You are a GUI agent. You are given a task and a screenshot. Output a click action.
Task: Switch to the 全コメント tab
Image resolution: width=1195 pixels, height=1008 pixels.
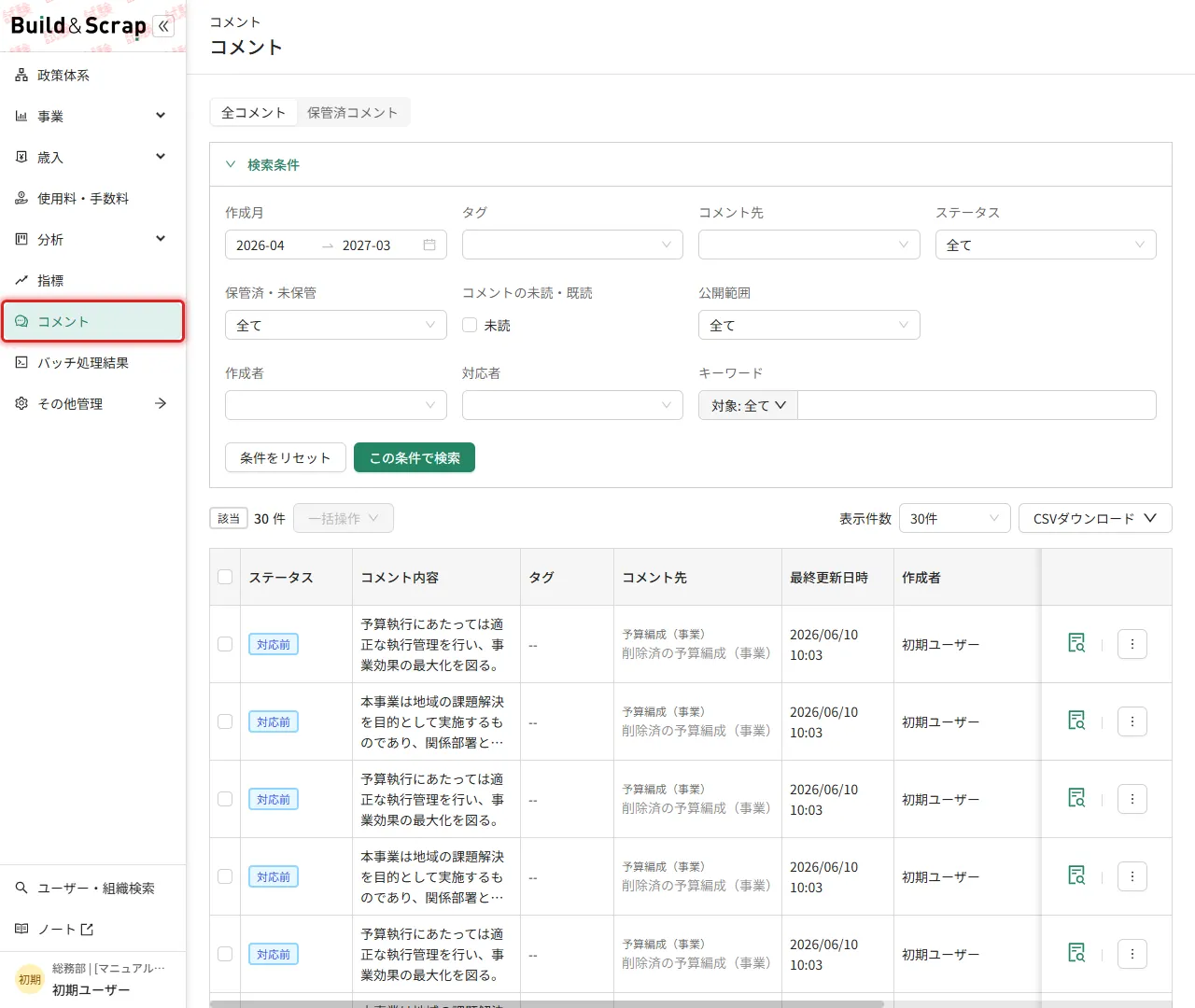pyautogui.click(x=254, y=113)
